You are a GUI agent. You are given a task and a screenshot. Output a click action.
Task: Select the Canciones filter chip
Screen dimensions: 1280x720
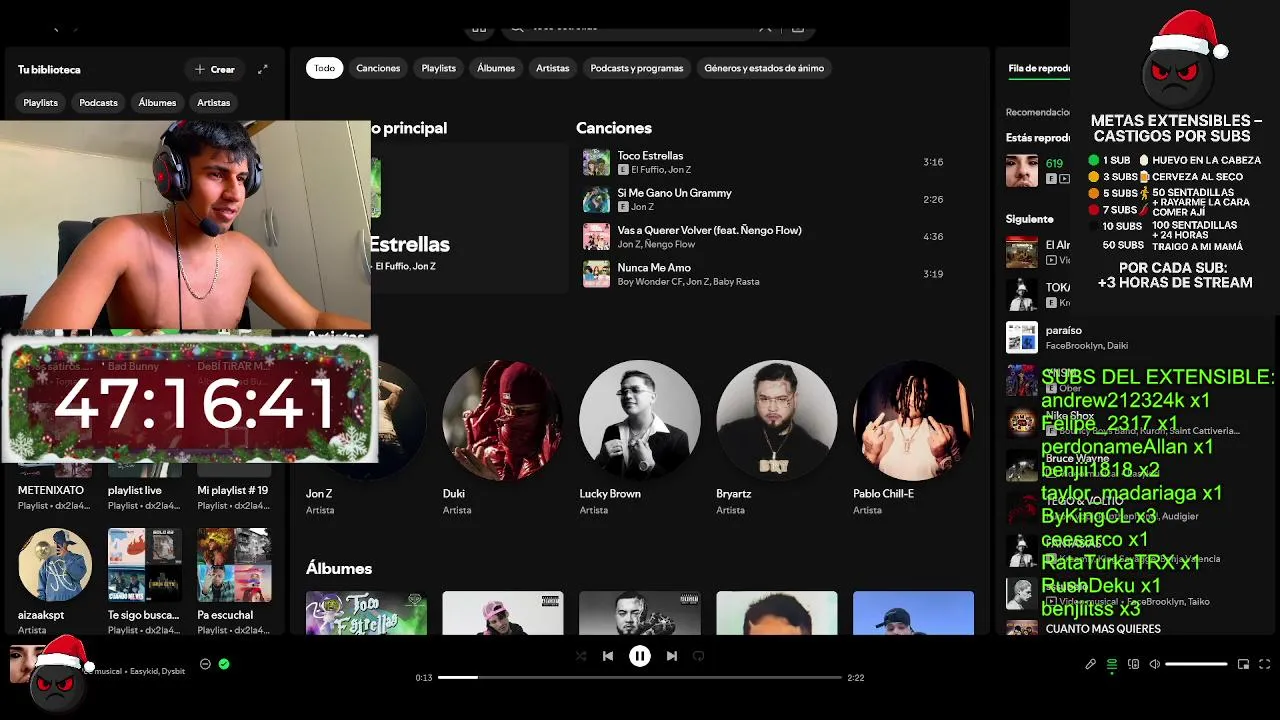(378, 68)
